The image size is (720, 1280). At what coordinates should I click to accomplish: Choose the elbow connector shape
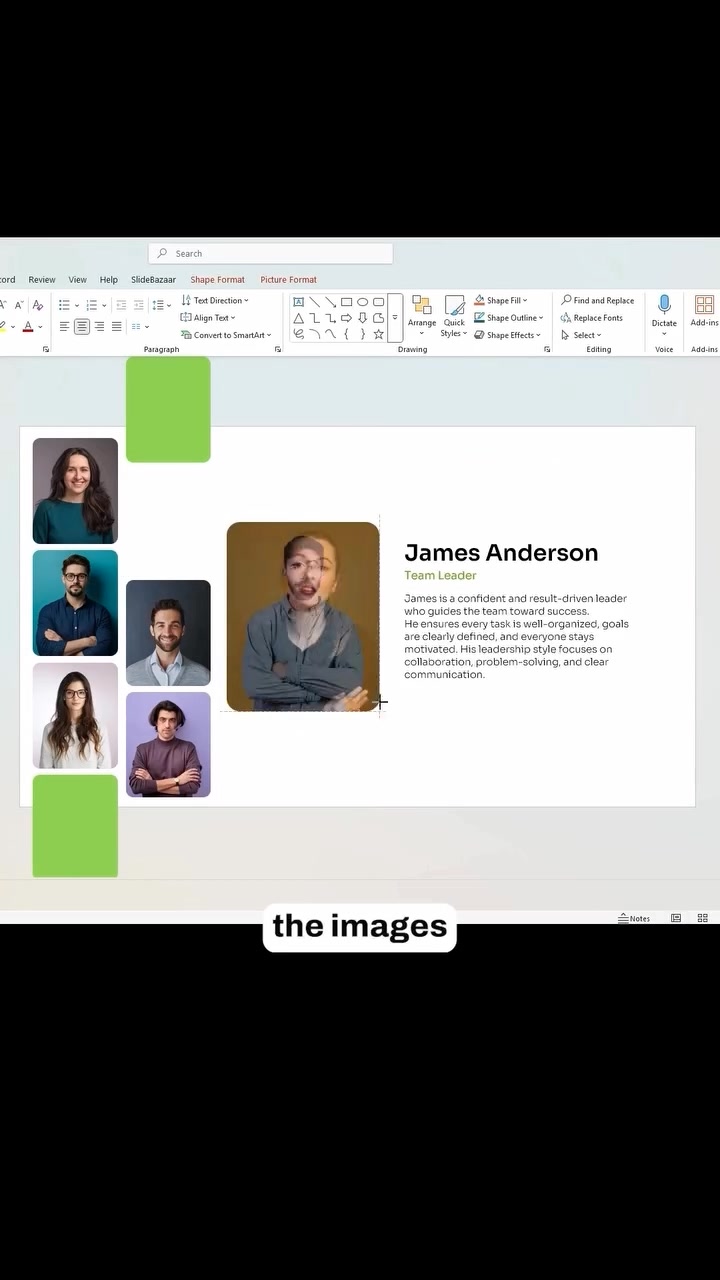pyautogui.click(x=314, y=318)
